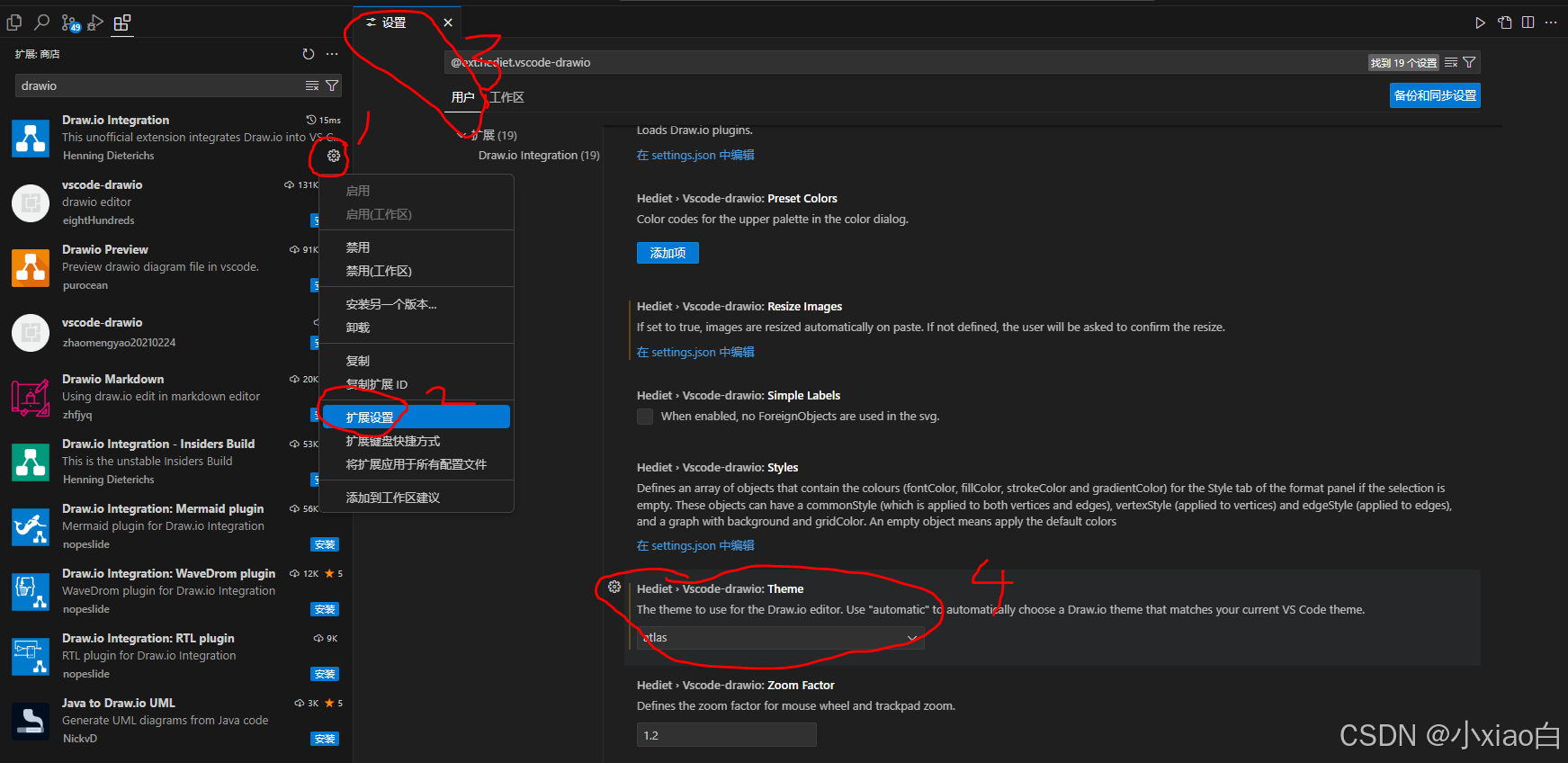The image size is (1568, 763).
Task: Close the 设置 editor tab
Action: pyautogui.click(x=448, y=22)
